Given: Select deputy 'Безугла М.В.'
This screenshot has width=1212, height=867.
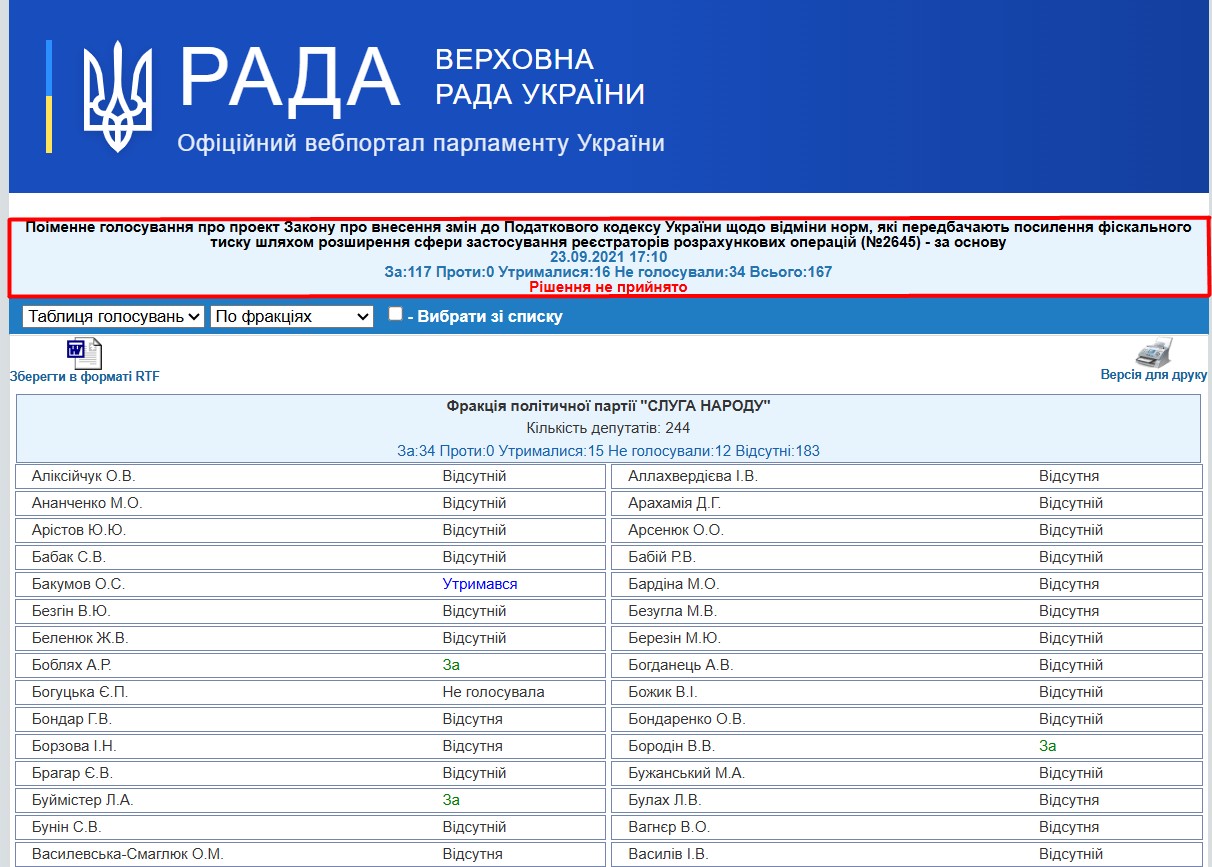Looking at the screenshot, I should coord(673,611).
